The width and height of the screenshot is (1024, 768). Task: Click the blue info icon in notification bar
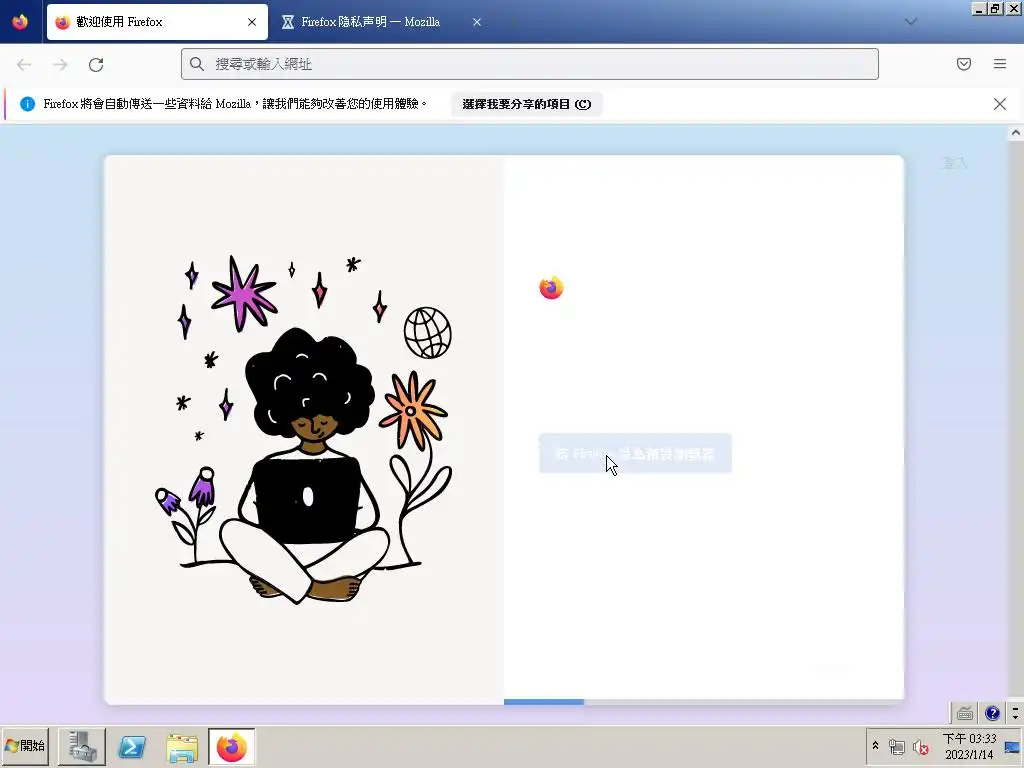(x=27, y=104)
